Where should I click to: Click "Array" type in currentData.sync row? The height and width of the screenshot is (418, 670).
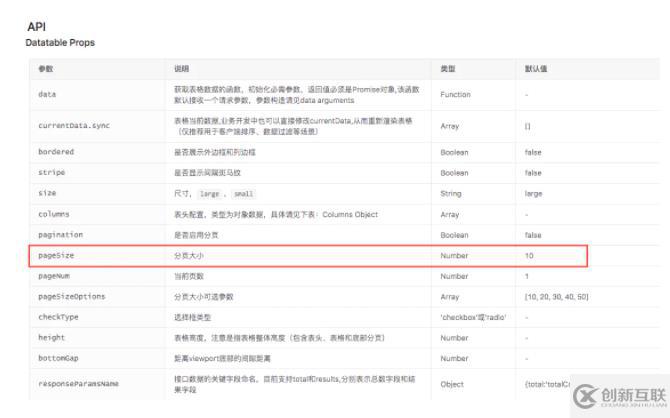click(x=450, y=126)
